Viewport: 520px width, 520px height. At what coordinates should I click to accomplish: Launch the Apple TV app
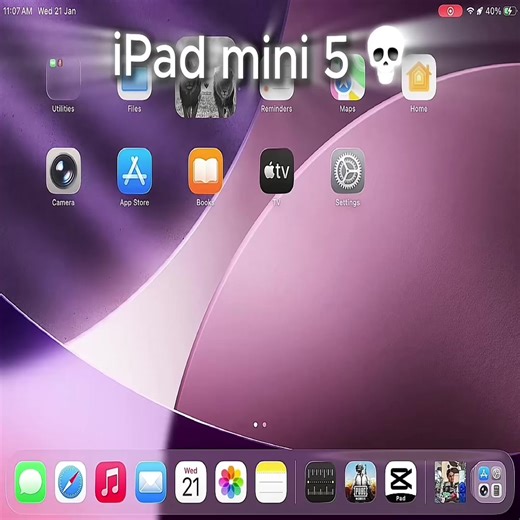point(277,171)
